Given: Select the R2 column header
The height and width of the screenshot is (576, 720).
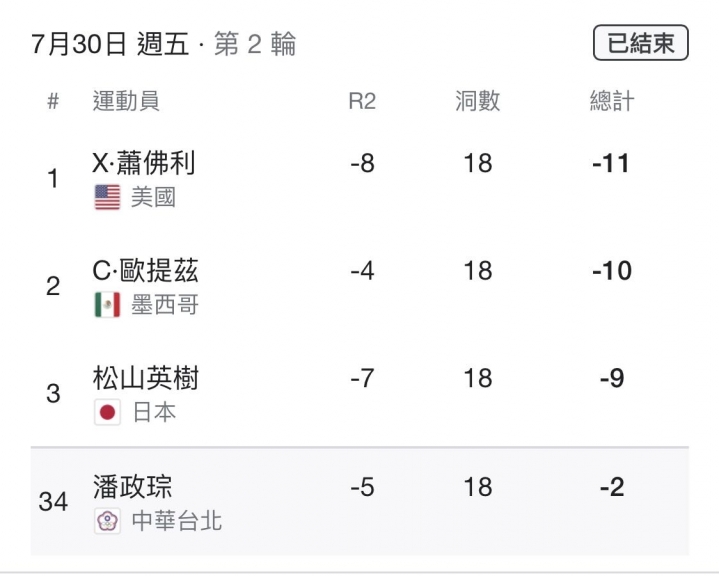Looking at the screenshot, I should tap(362, 101).
